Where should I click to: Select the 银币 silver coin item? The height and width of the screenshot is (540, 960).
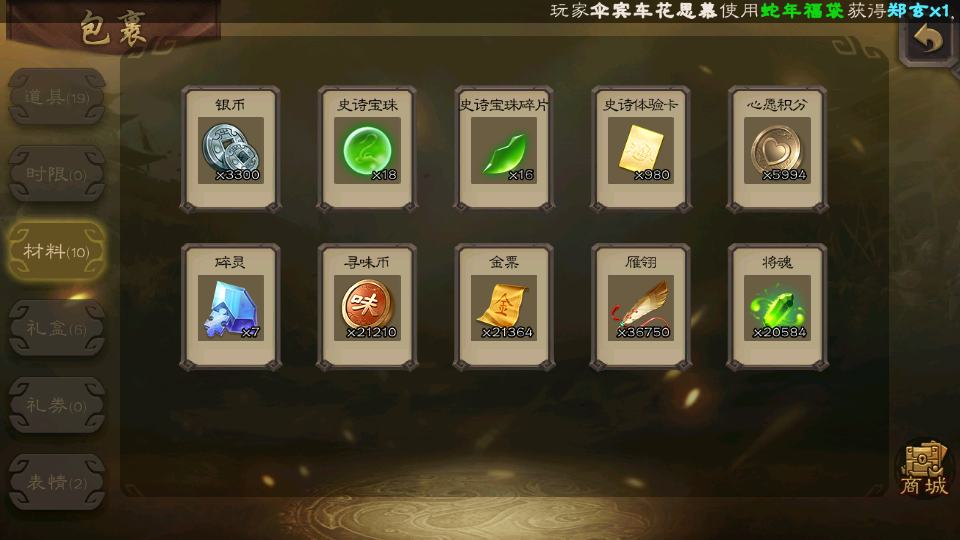tap(231, 149)
